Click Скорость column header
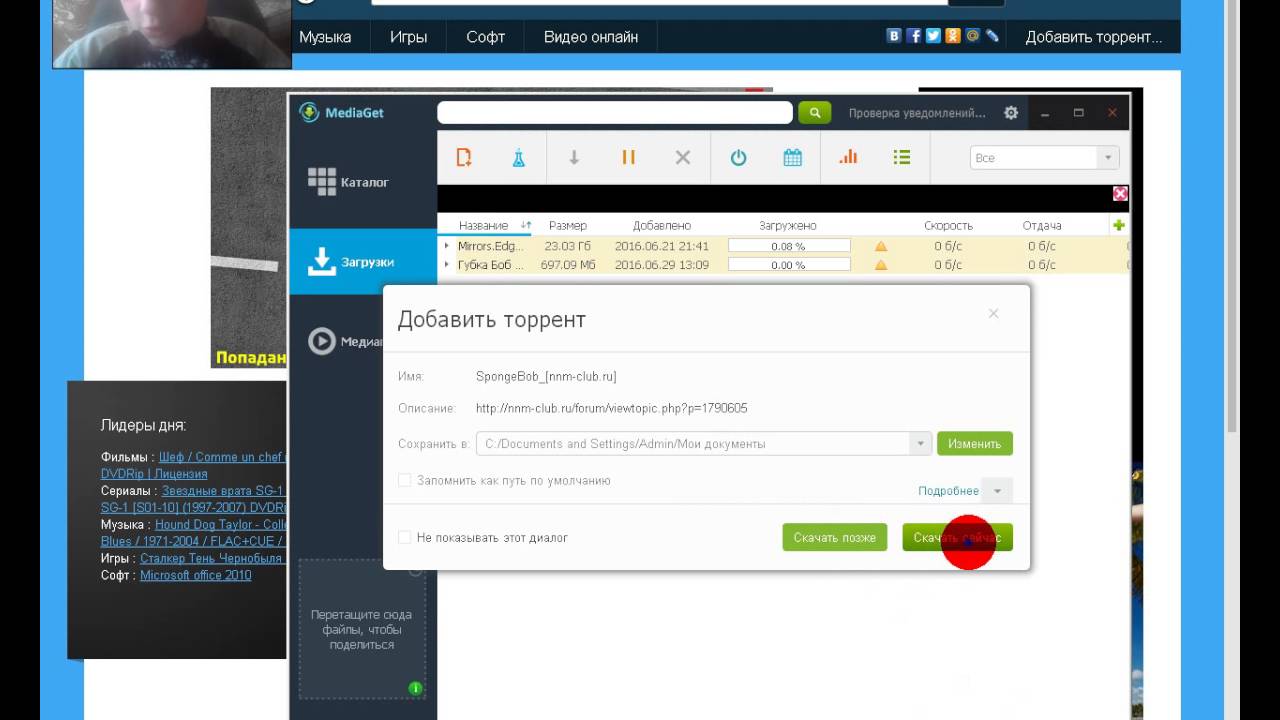This screenshot has height=720, width=1280. 948,226
